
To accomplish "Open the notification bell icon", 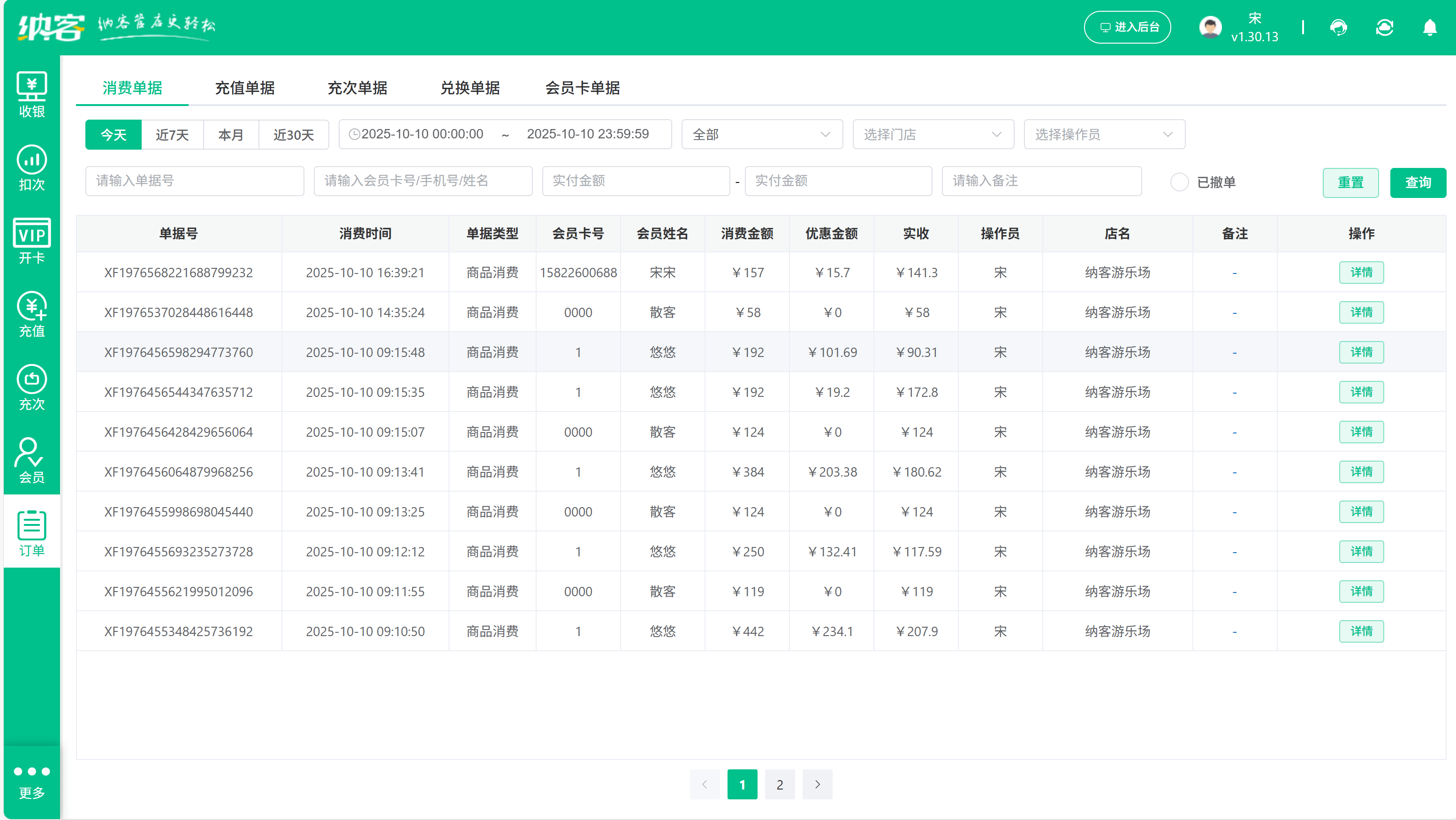I will pos(1430,27).
